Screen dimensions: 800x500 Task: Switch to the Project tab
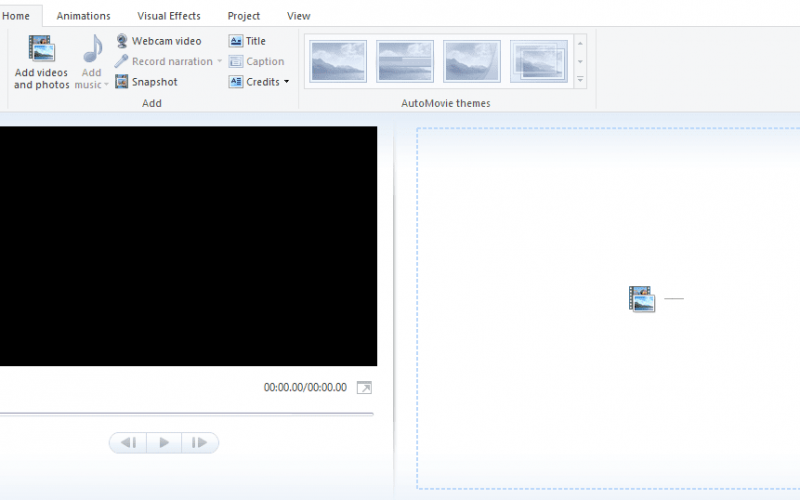pyautogui.click(x=243, y=16)
